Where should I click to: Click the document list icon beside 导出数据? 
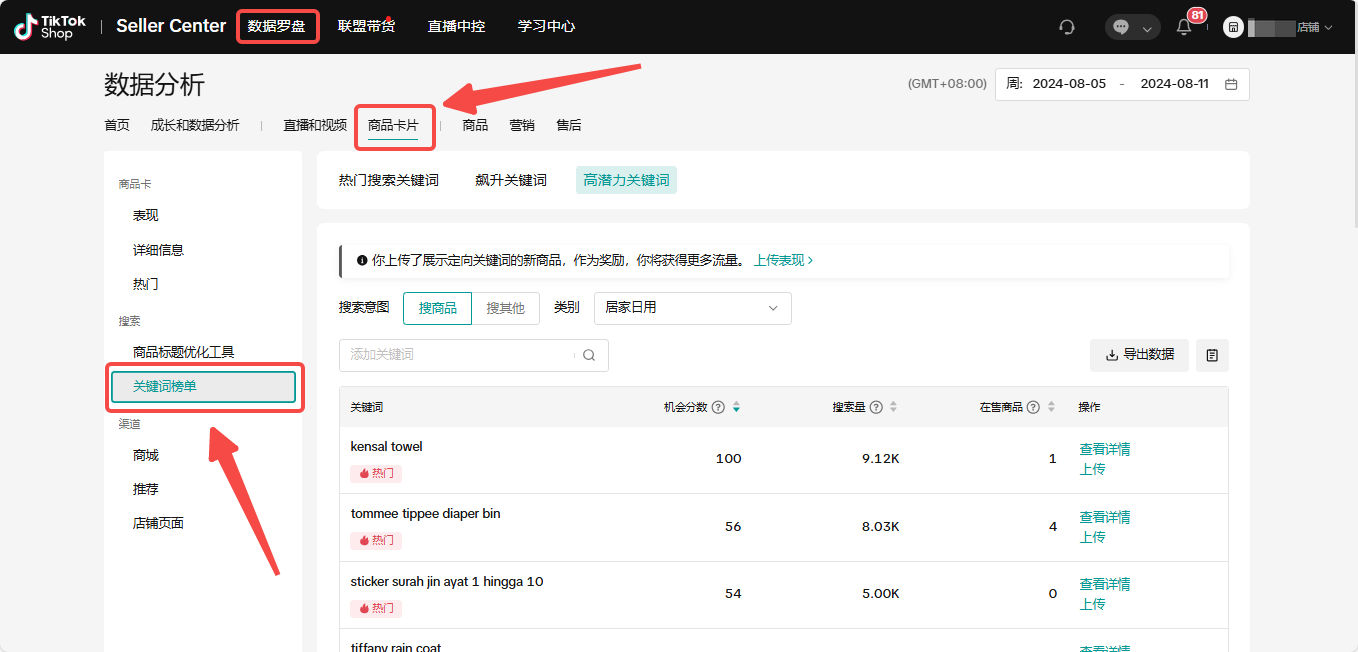(1212, 355)
